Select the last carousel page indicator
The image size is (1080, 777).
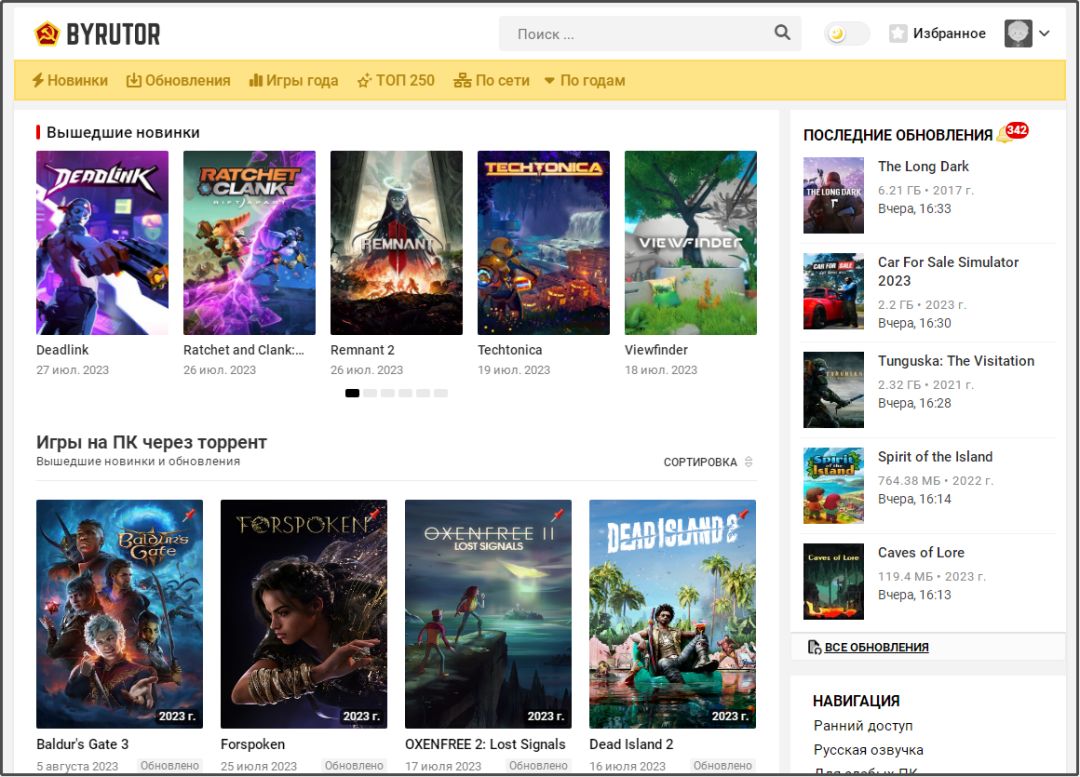441,393
